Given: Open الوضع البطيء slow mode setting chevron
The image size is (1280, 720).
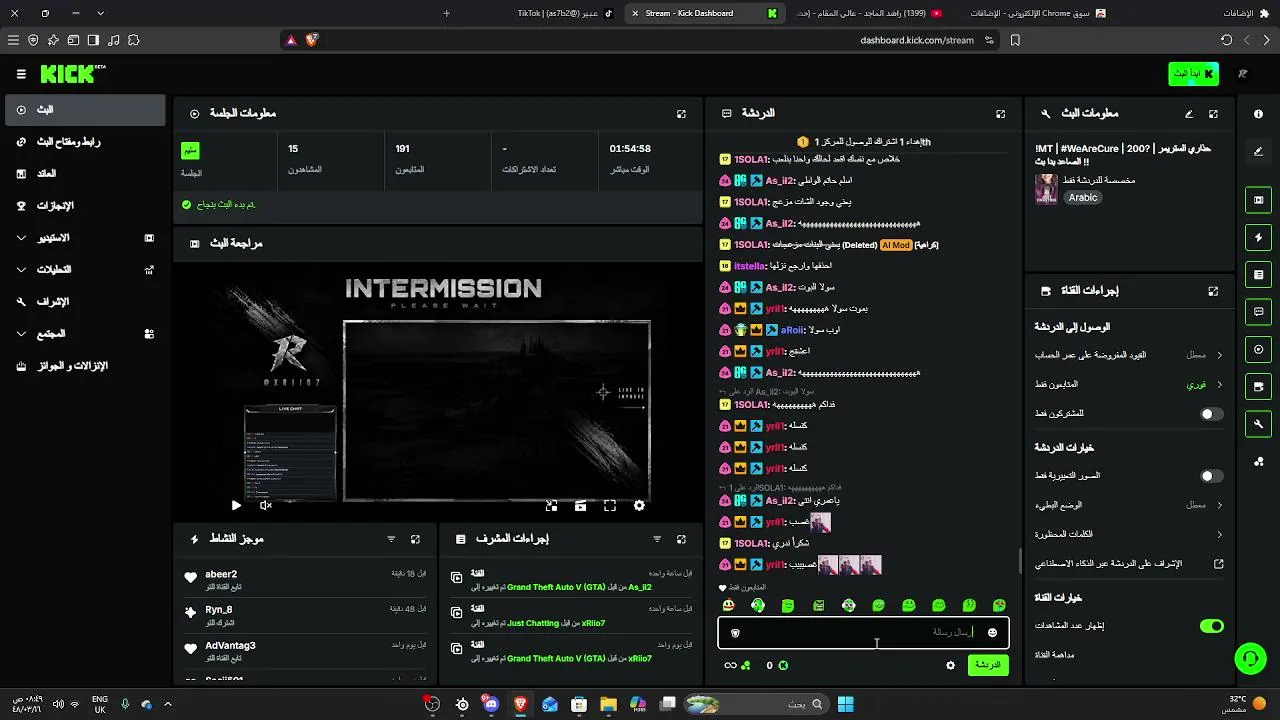Looking at the screenshot, I should pyautogui.click(x=1219, y=505).
